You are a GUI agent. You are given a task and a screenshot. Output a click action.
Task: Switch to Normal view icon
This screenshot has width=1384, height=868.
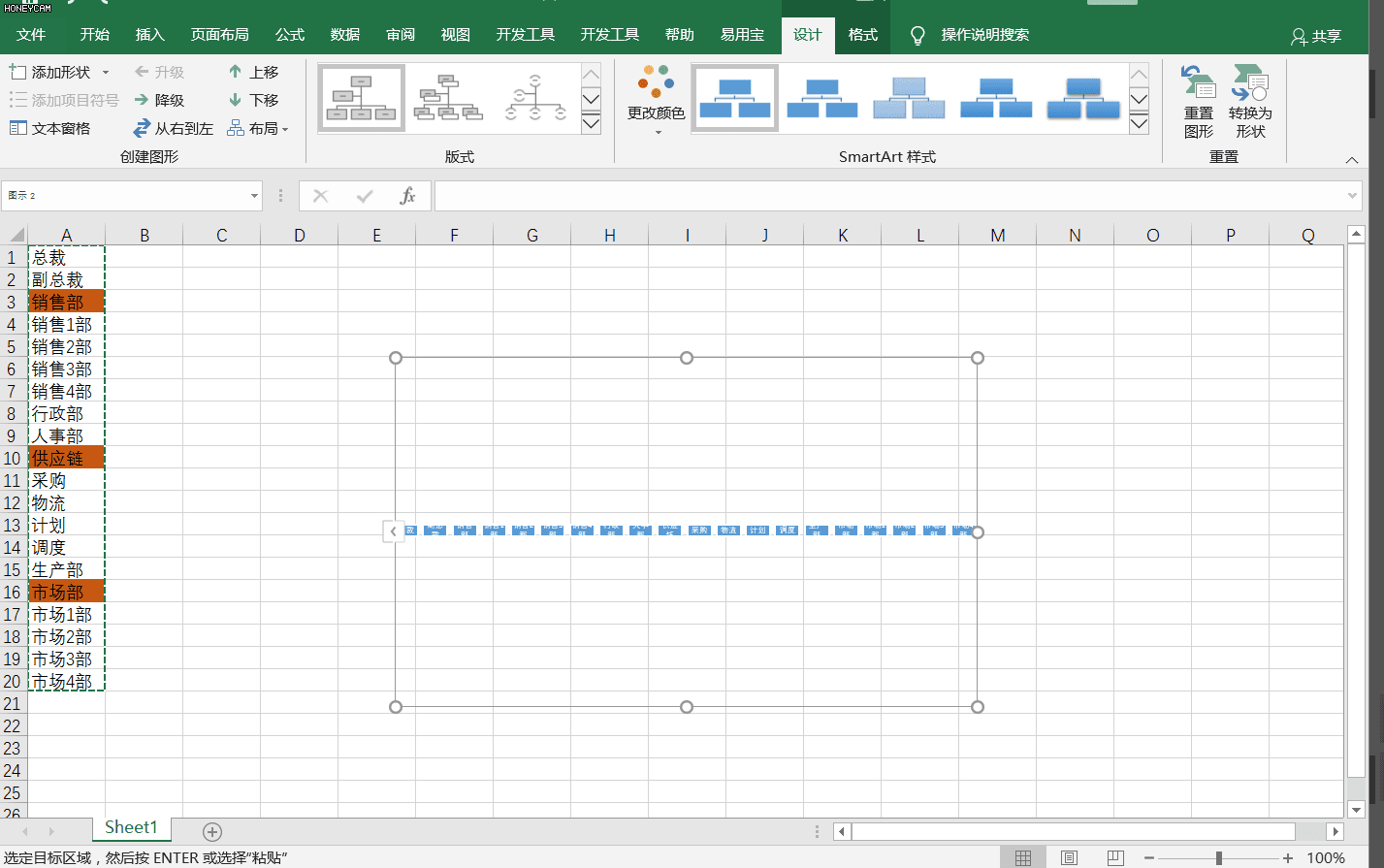pos(1023,857)
